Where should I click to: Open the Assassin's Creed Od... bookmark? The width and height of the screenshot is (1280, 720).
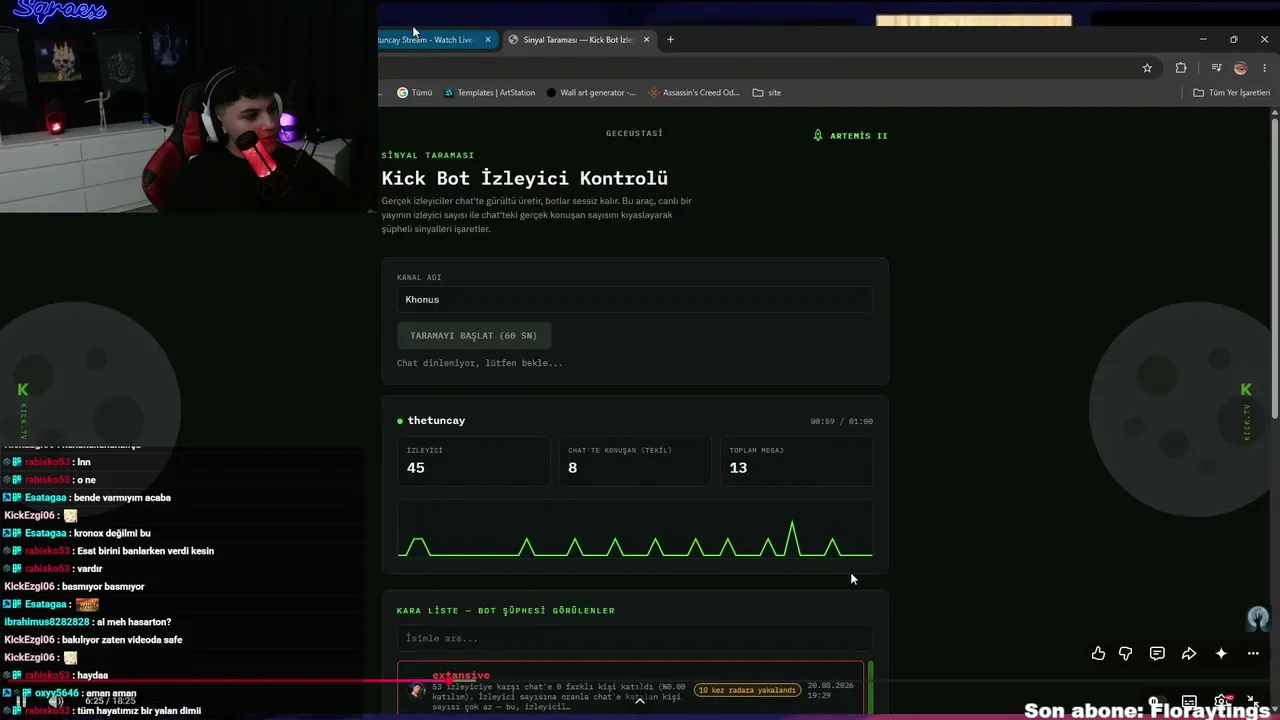[694, 93]
